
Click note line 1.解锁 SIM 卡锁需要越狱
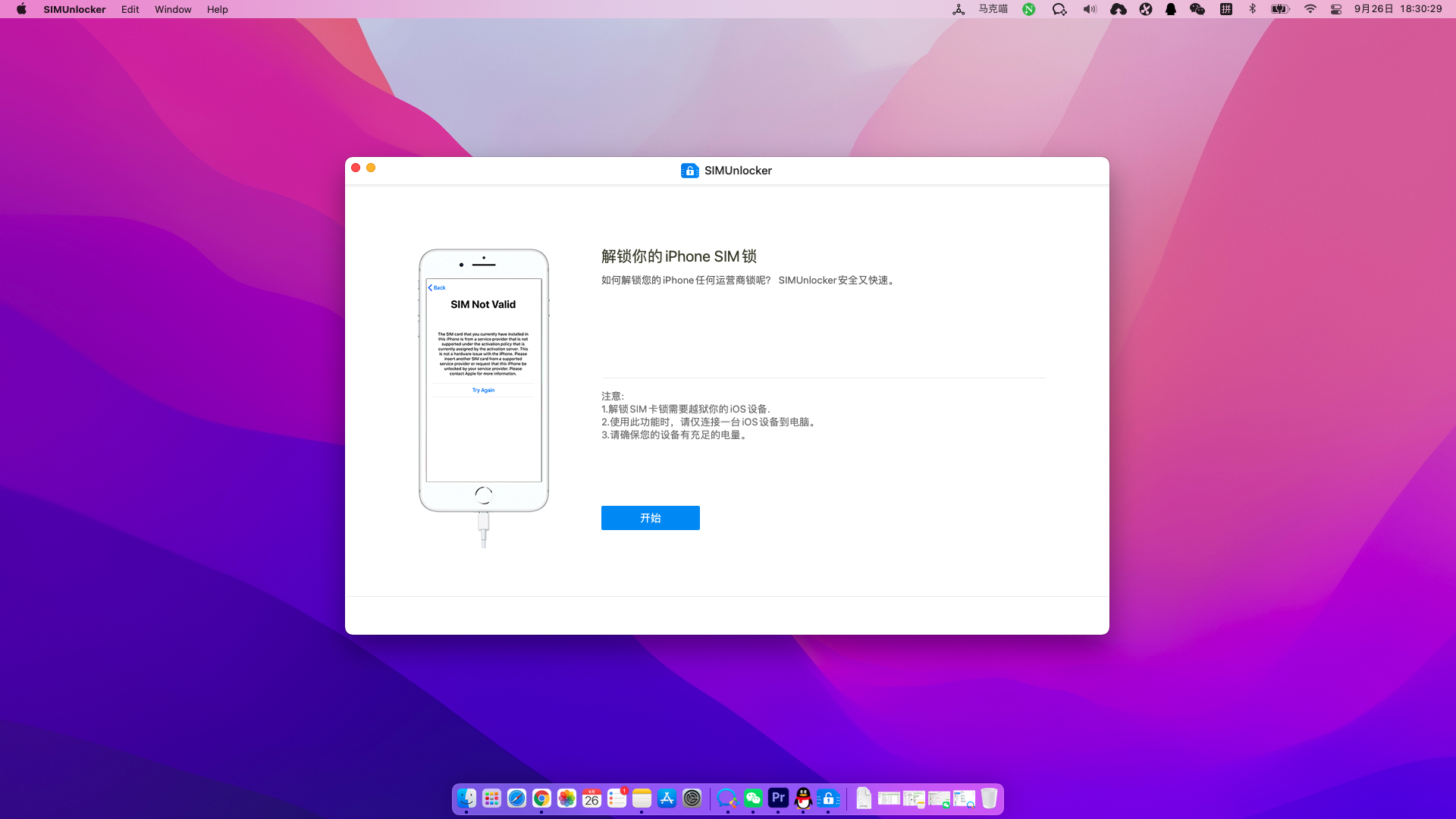(x=686, y=409)
